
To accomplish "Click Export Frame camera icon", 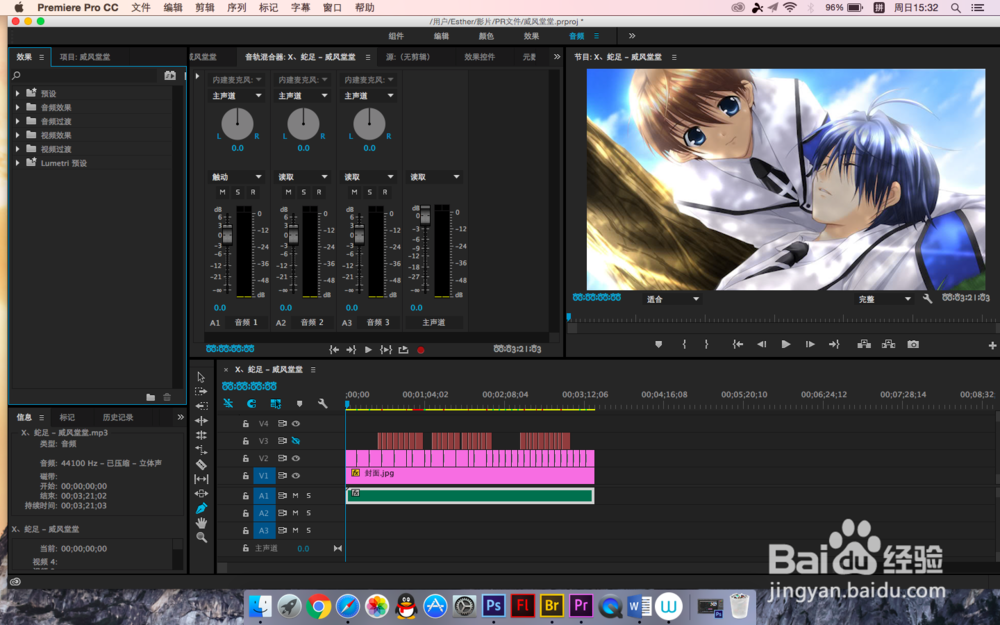I will tap(913, 344).
